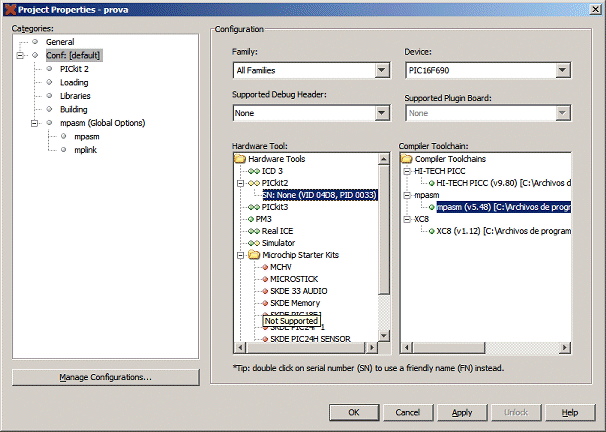Choose Real ICE hardware tool
Image resolution: width=606 pixels, height=432 pixels.
click(276, 231)
